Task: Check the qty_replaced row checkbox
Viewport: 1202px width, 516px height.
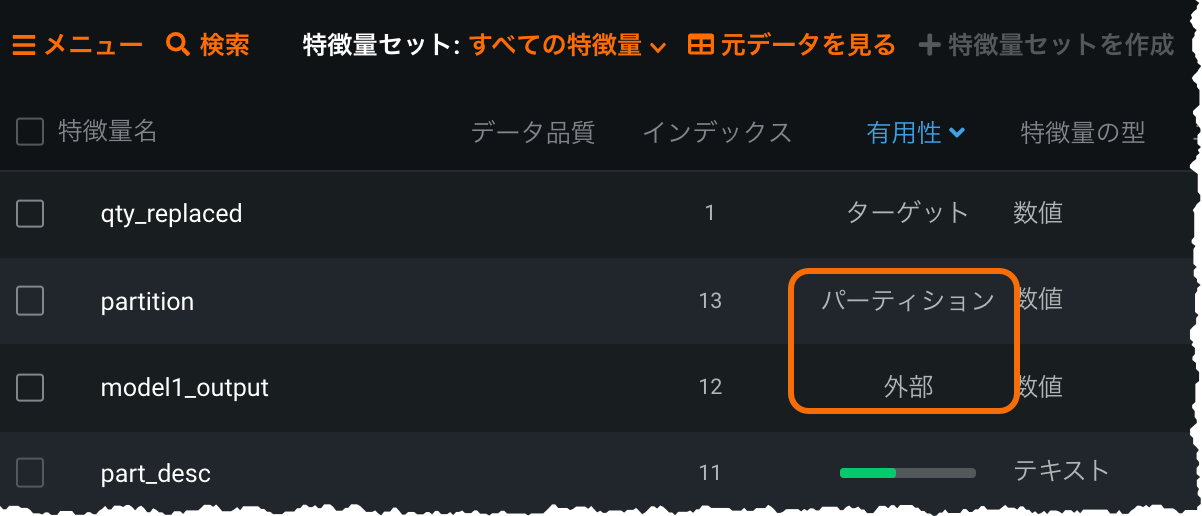Action: tap(30, 213)
